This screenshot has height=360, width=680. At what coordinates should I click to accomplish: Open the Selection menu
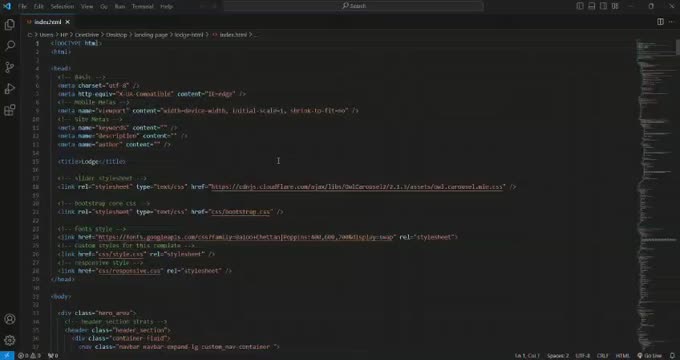tap(62, 7)
